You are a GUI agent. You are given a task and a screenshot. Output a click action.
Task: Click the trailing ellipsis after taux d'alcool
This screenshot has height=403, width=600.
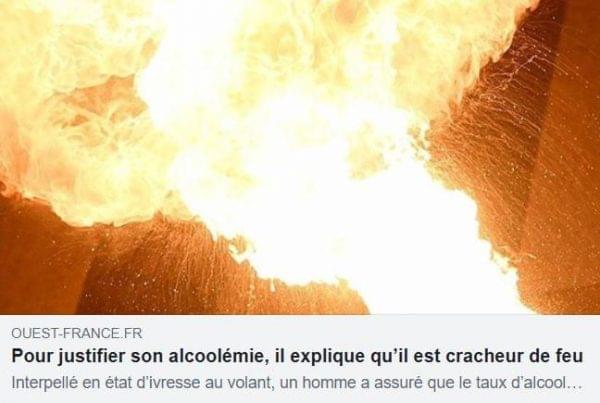pos(576,383)
